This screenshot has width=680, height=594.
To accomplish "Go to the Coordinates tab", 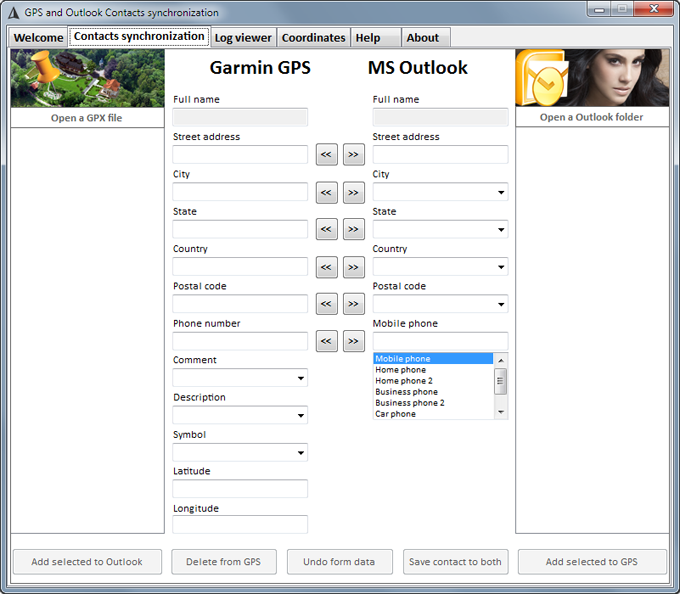I will (314, 38).
